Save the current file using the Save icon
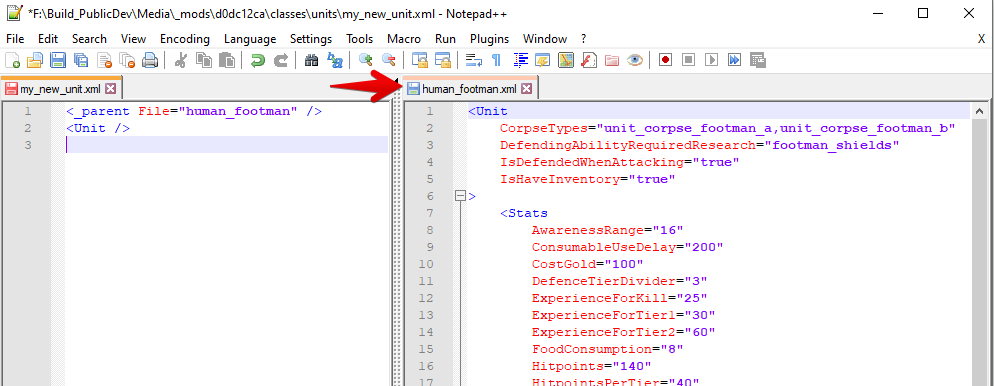The image size is (994, 386). (58, 60)
